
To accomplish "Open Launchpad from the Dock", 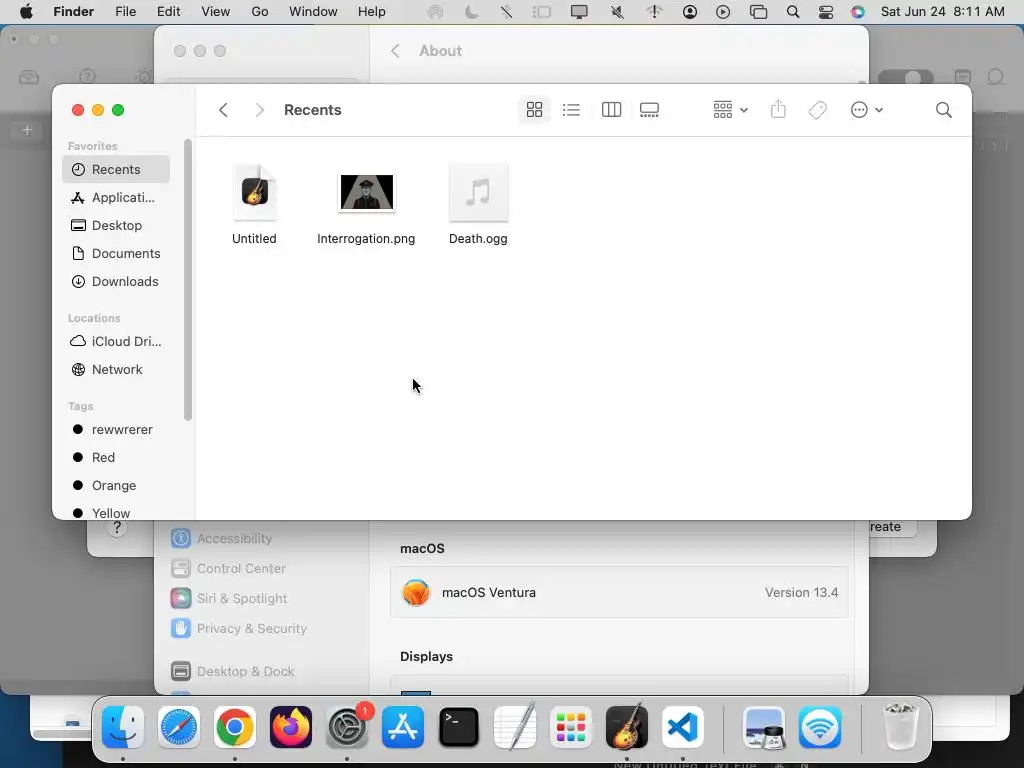I will click(x=571, y=727).
